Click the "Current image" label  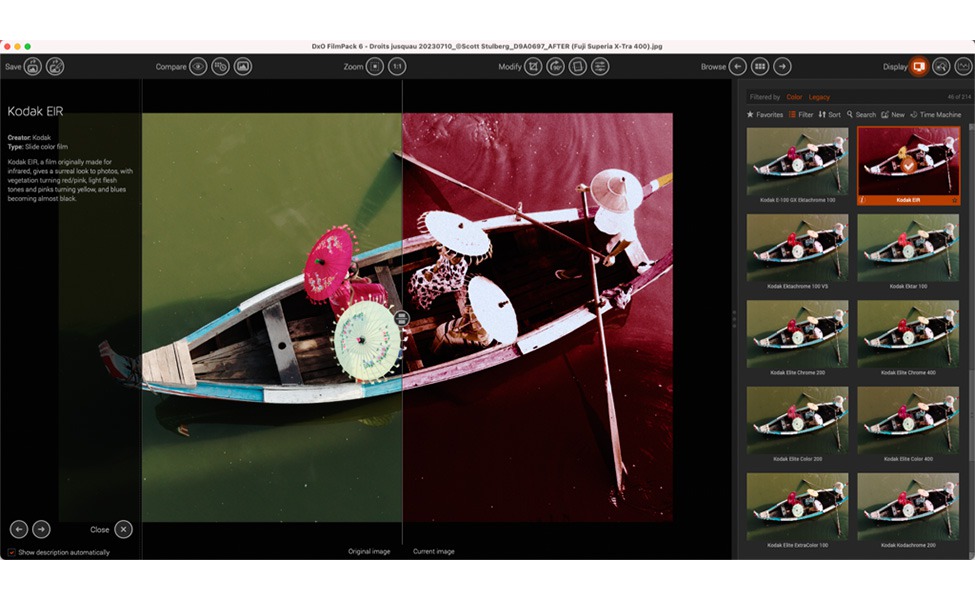point(433,551)
